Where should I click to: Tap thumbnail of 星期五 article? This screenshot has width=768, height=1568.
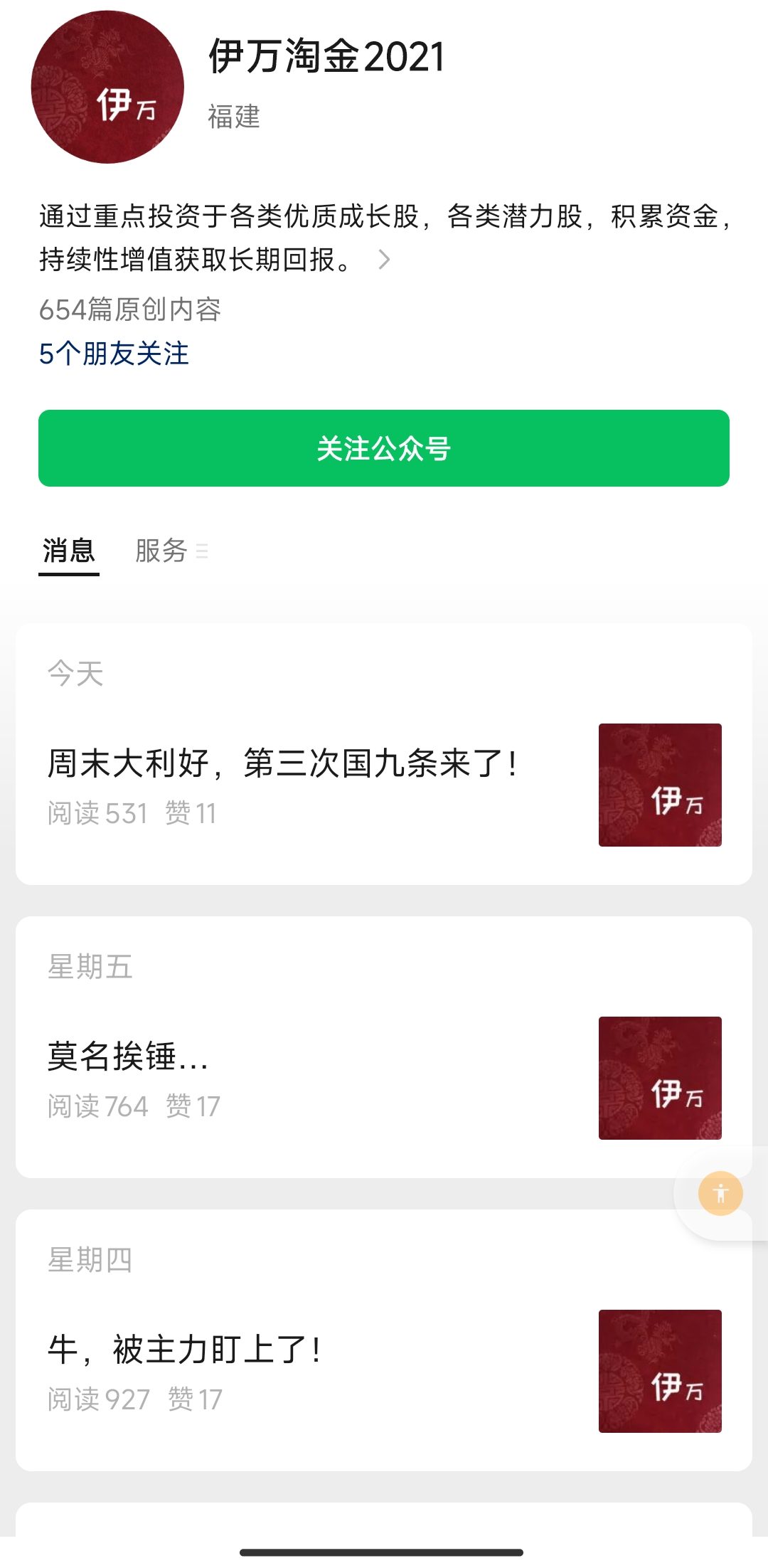click(x=660, y=1078)
